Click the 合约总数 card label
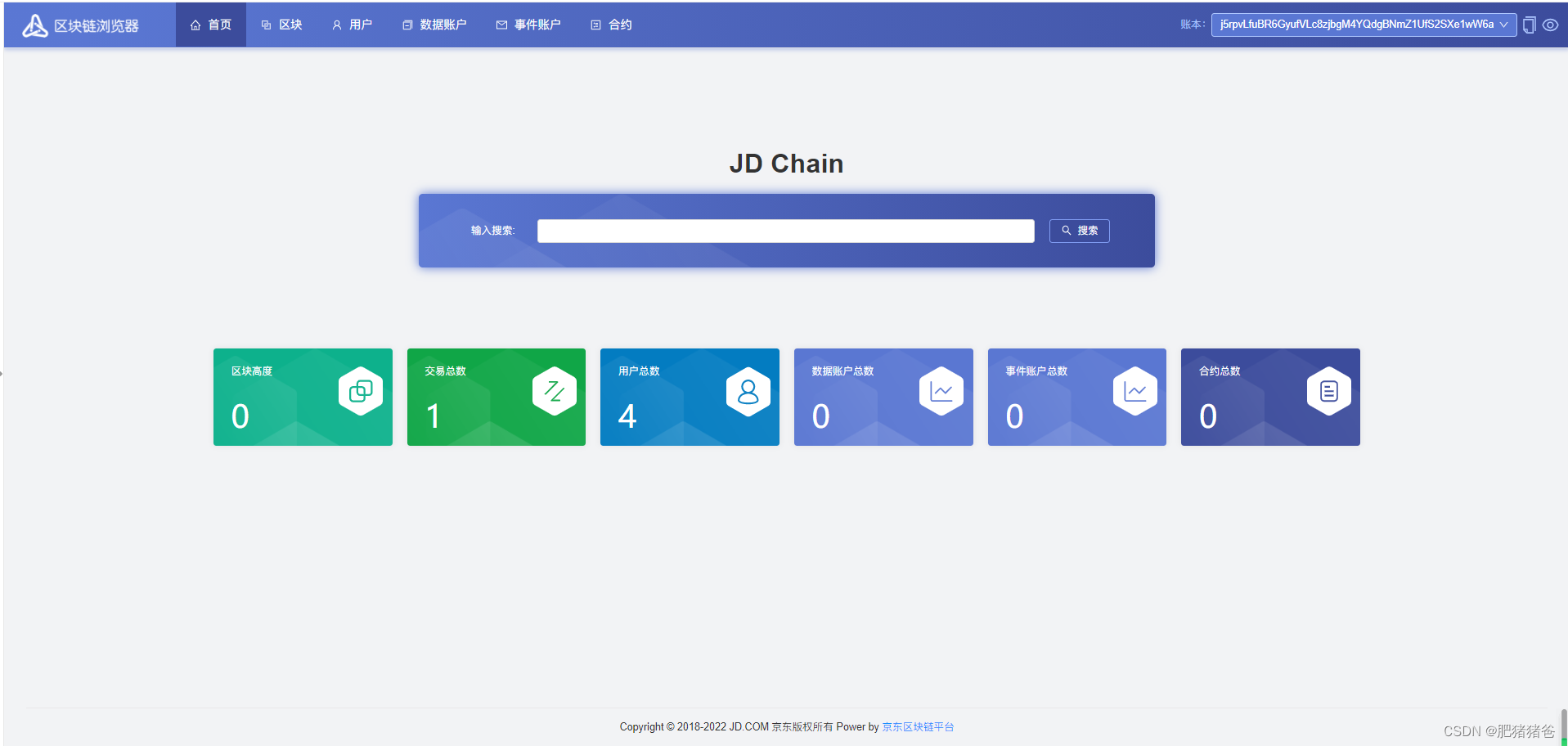Image resolution: width=1568 pixels, height=746 pixels. tap(1220, 371)
